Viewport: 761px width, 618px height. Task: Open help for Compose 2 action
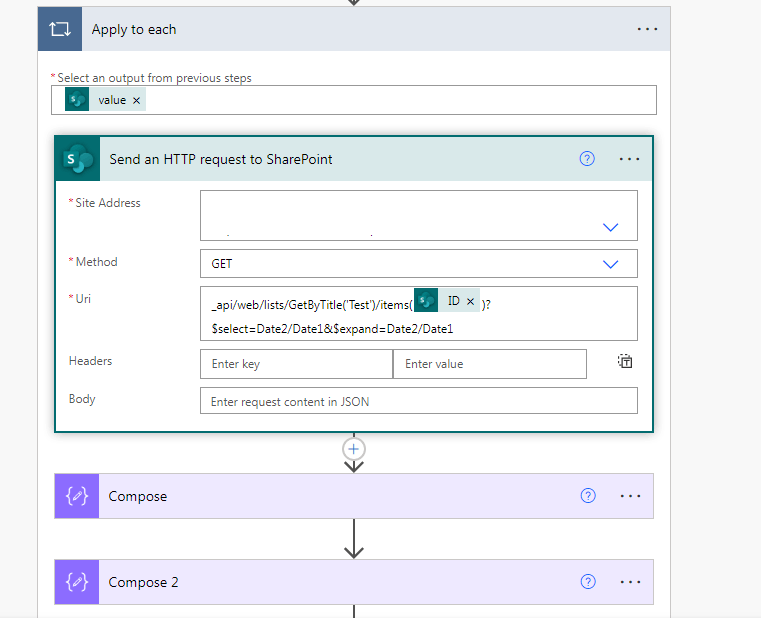588,582
